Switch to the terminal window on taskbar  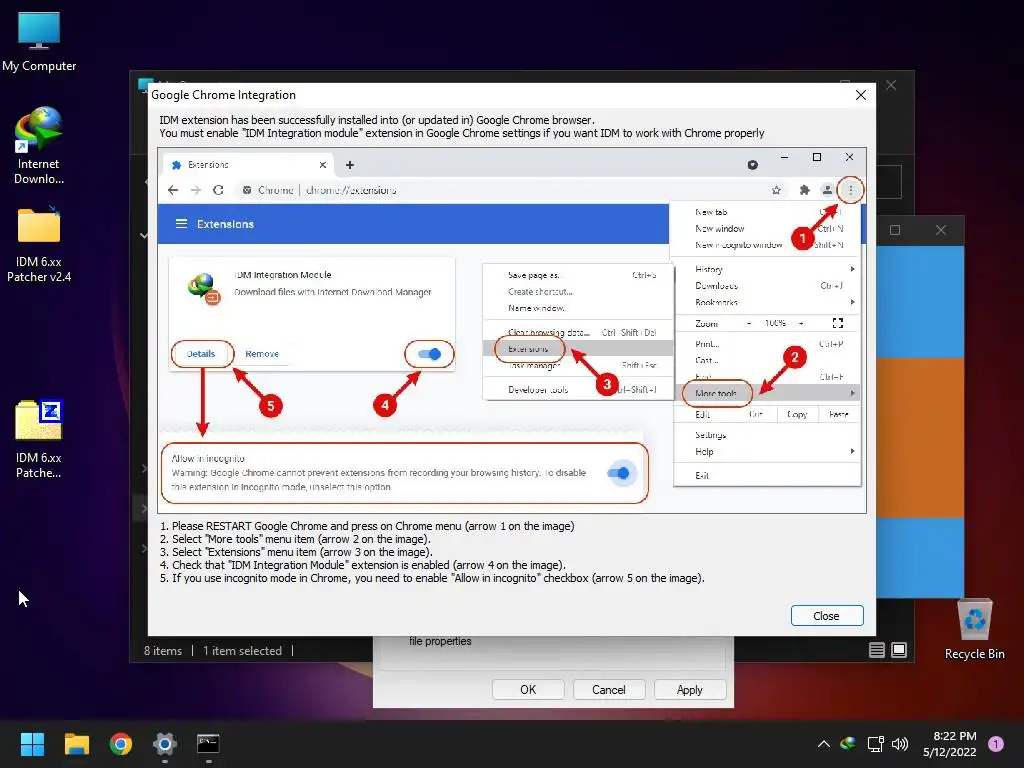point(208,744)
